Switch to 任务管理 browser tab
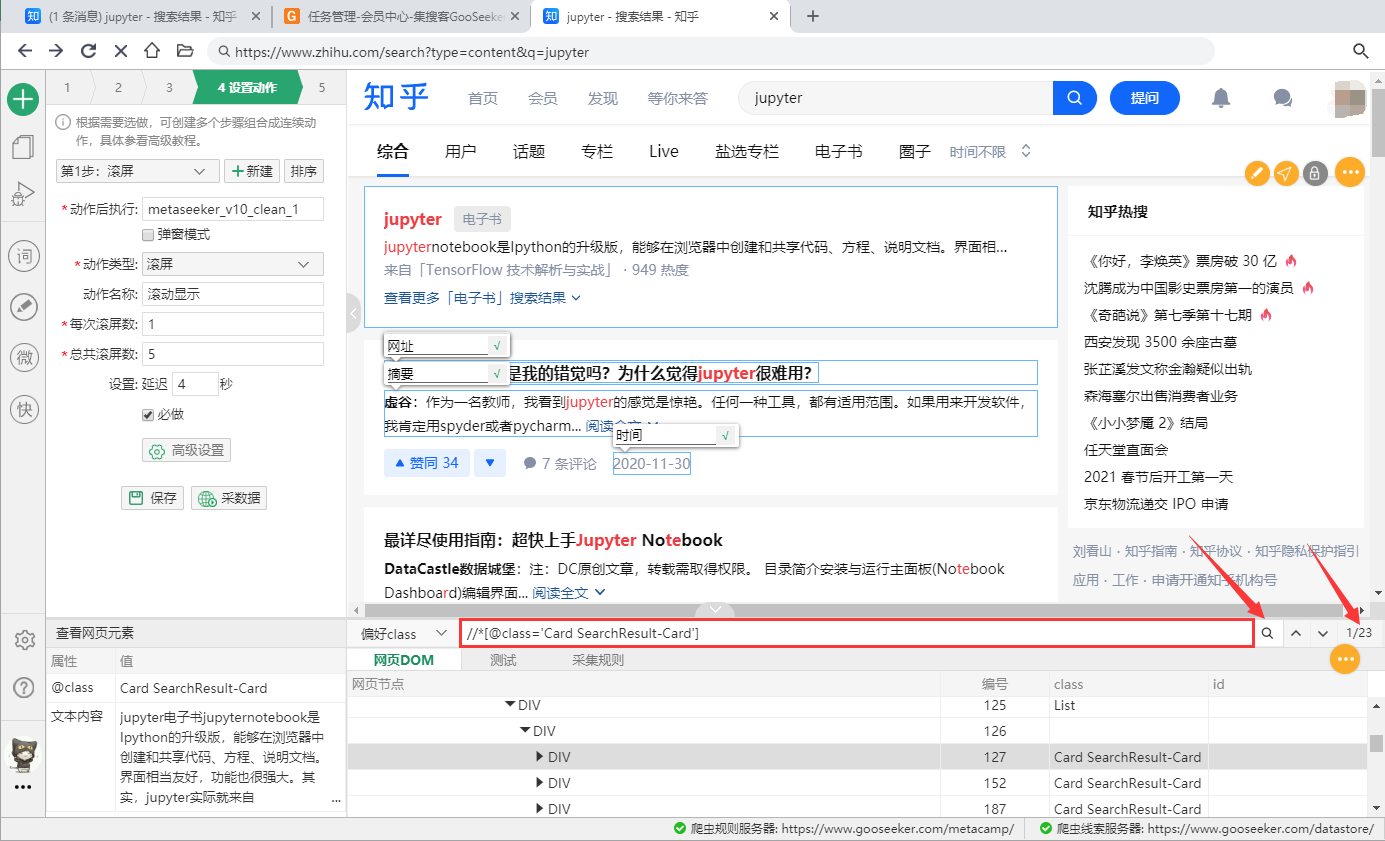 click(403, 16)
